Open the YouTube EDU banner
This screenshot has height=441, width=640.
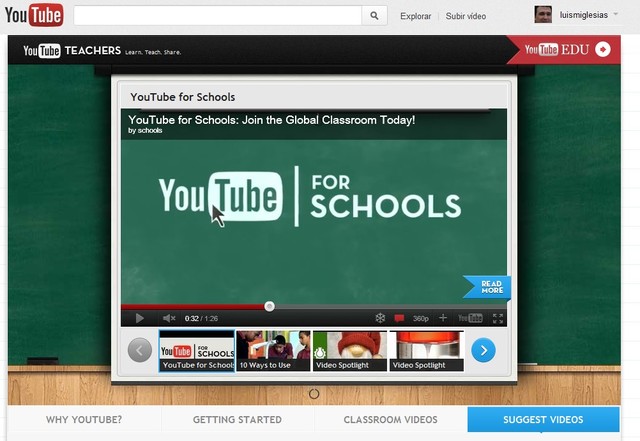click(x=563, y=50)
